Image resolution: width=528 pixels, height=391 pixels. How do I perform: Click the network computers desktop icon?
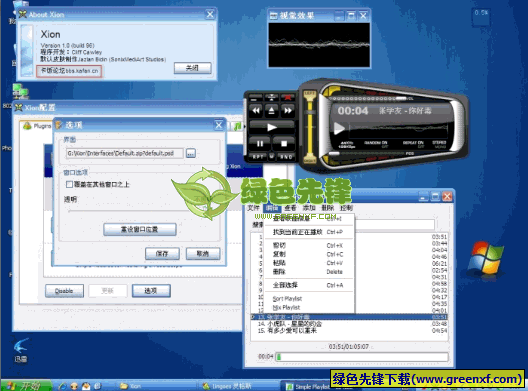point(20,91)
